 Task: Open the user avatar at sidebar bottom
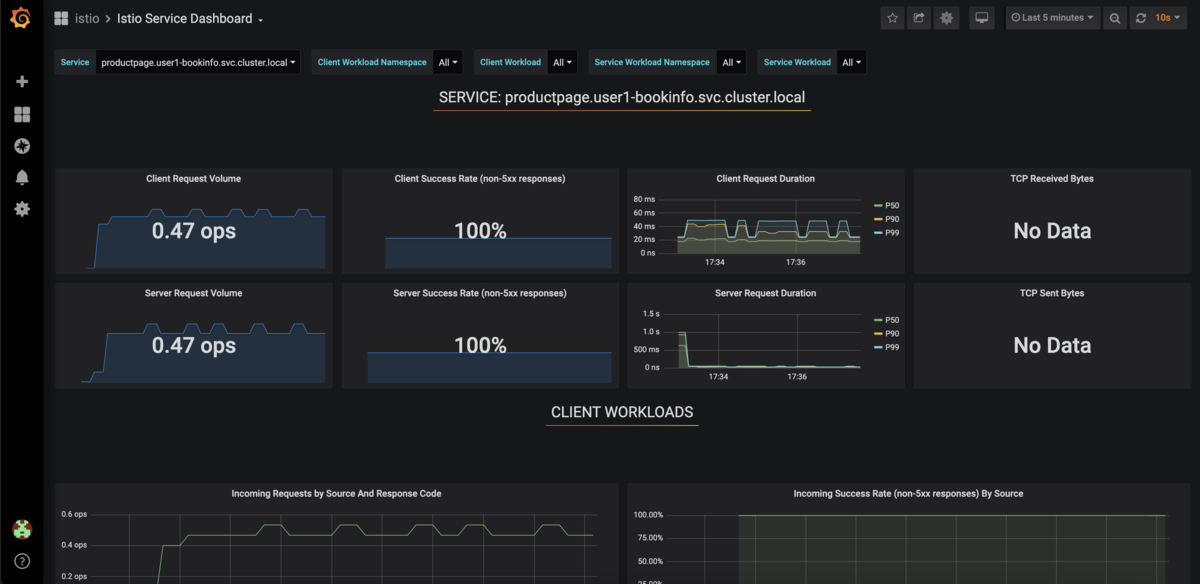(x=21, y=529)
